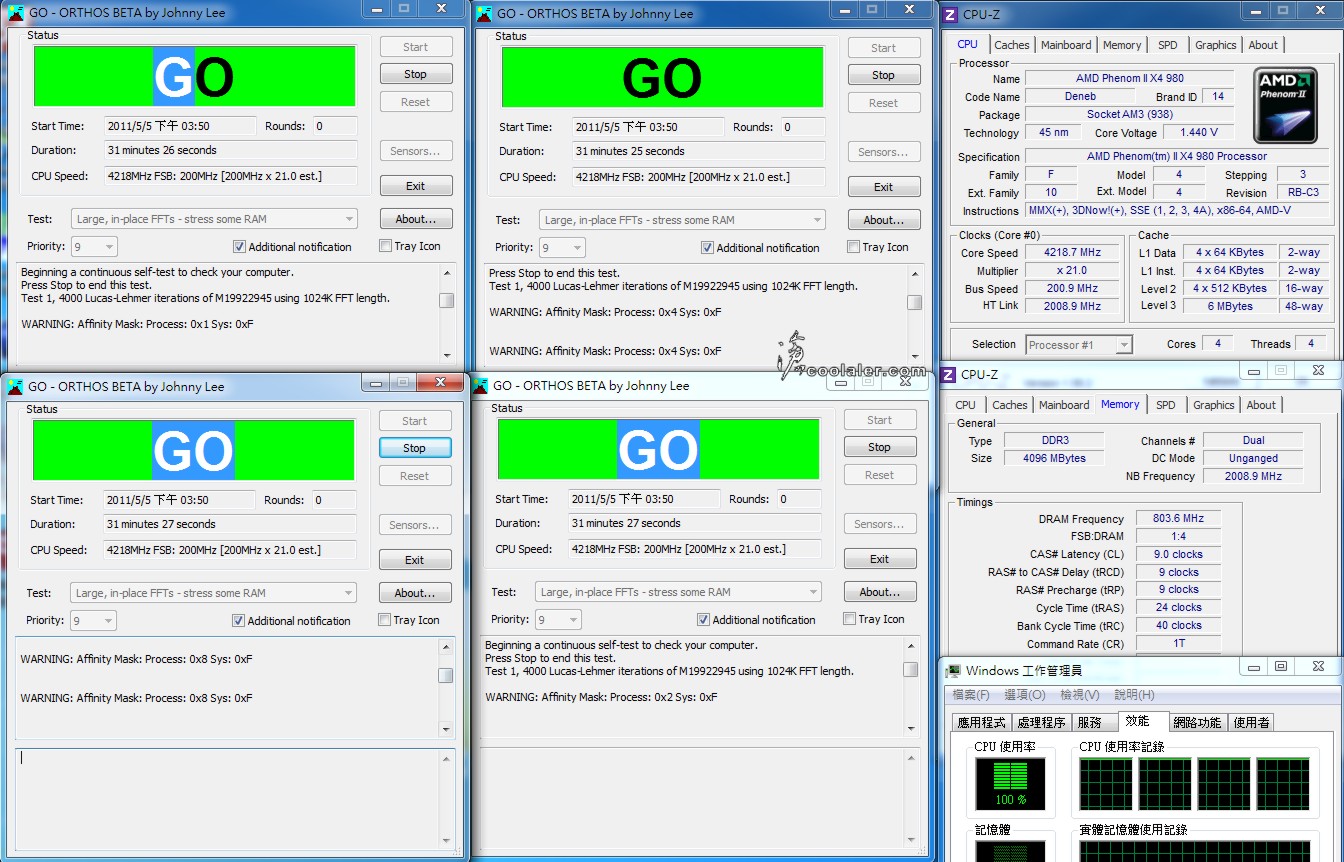The height and width of the screenshot is (862, 1344).
Task: Open Test dropdown in 0x2 ORTHOS window
Action: point(678,592)
